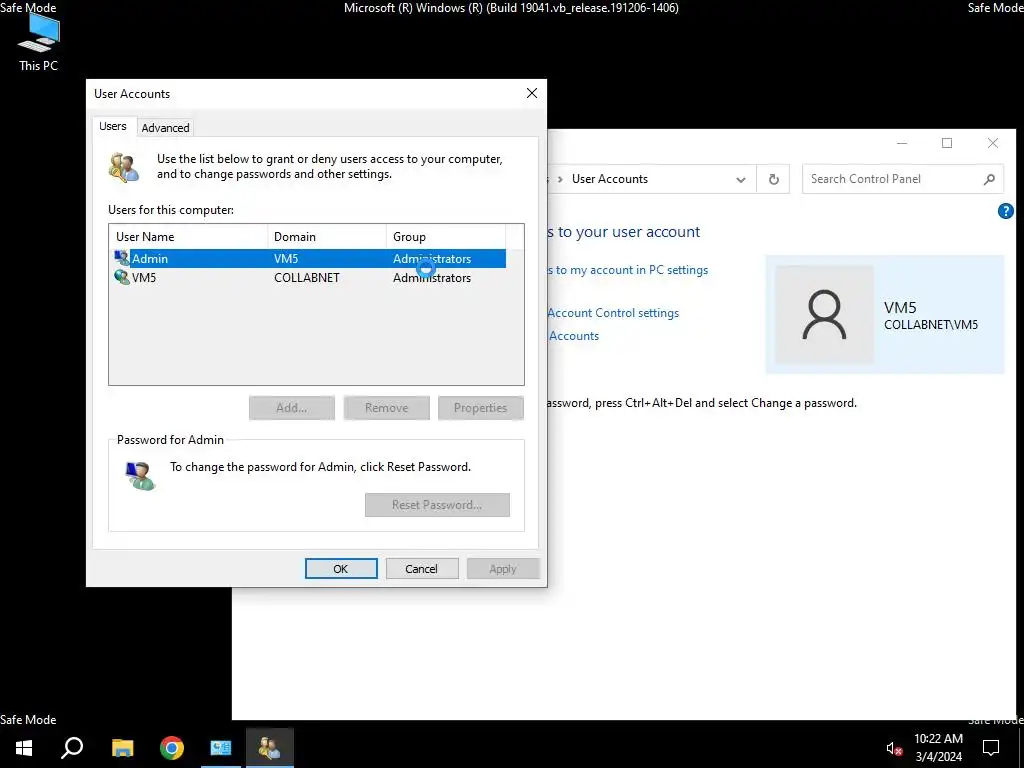Open File Explorer from taskbar
The image size is (1024, 768).
point(123,748)
